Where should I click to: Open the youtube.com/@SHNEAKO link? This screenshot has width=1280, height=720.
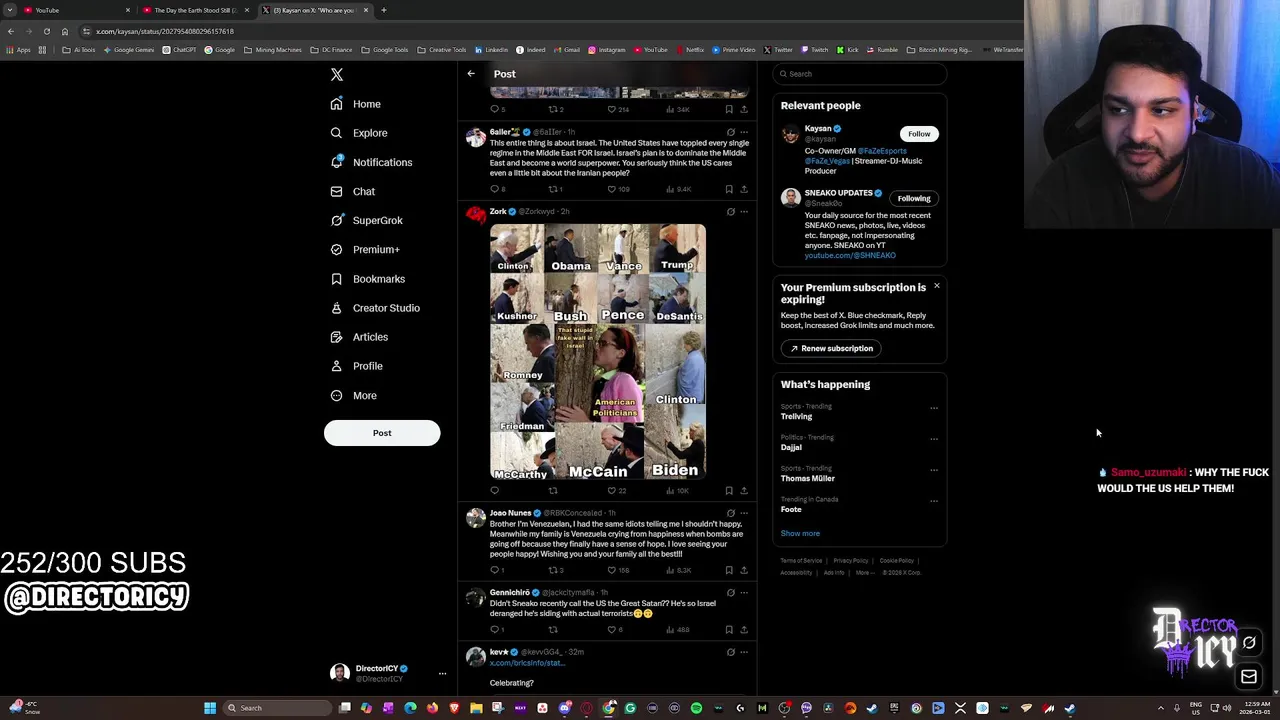(x=850, y=255)
